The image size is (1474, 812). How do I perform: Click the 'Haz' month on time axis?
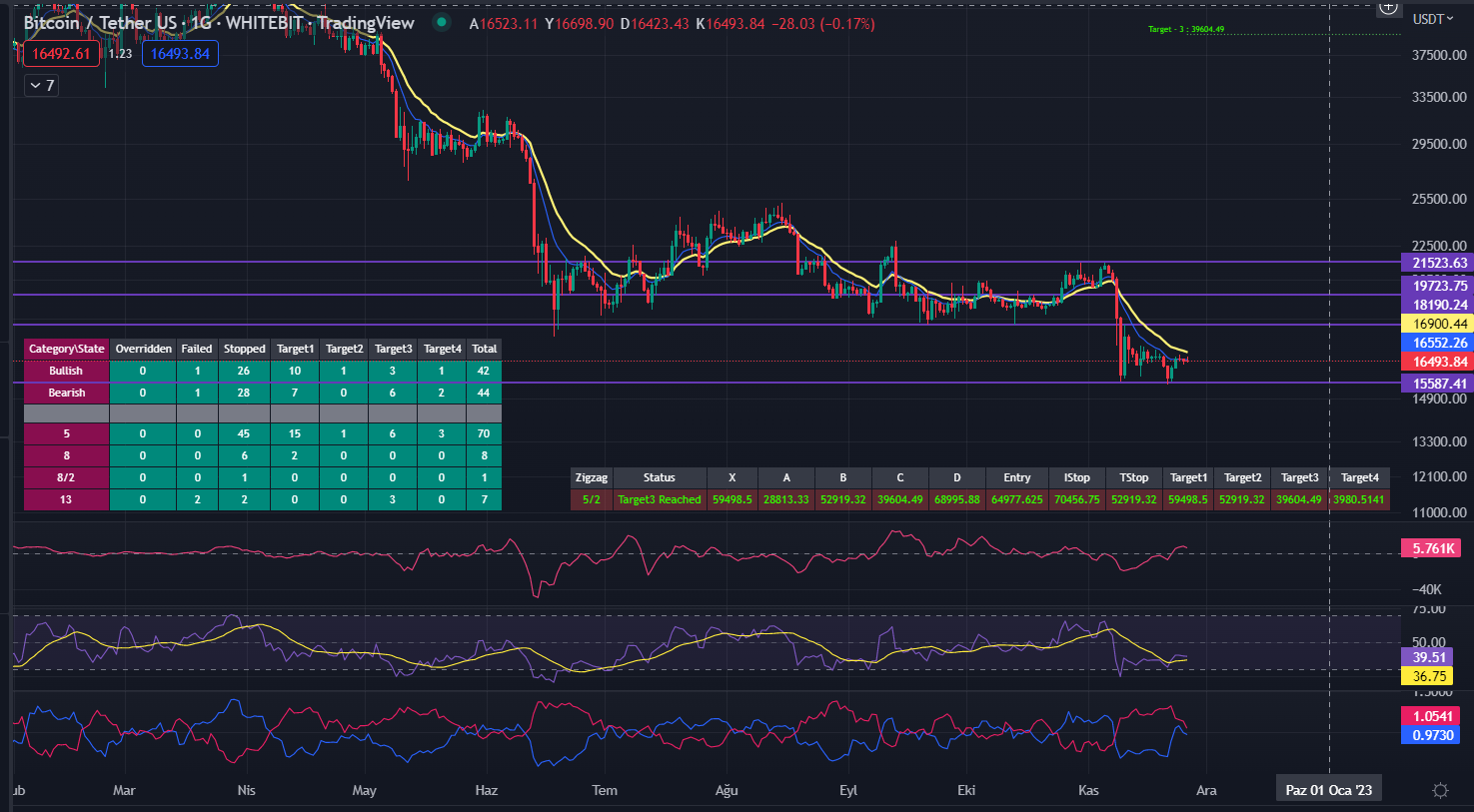pyautogui.click(x=486, y=790)
